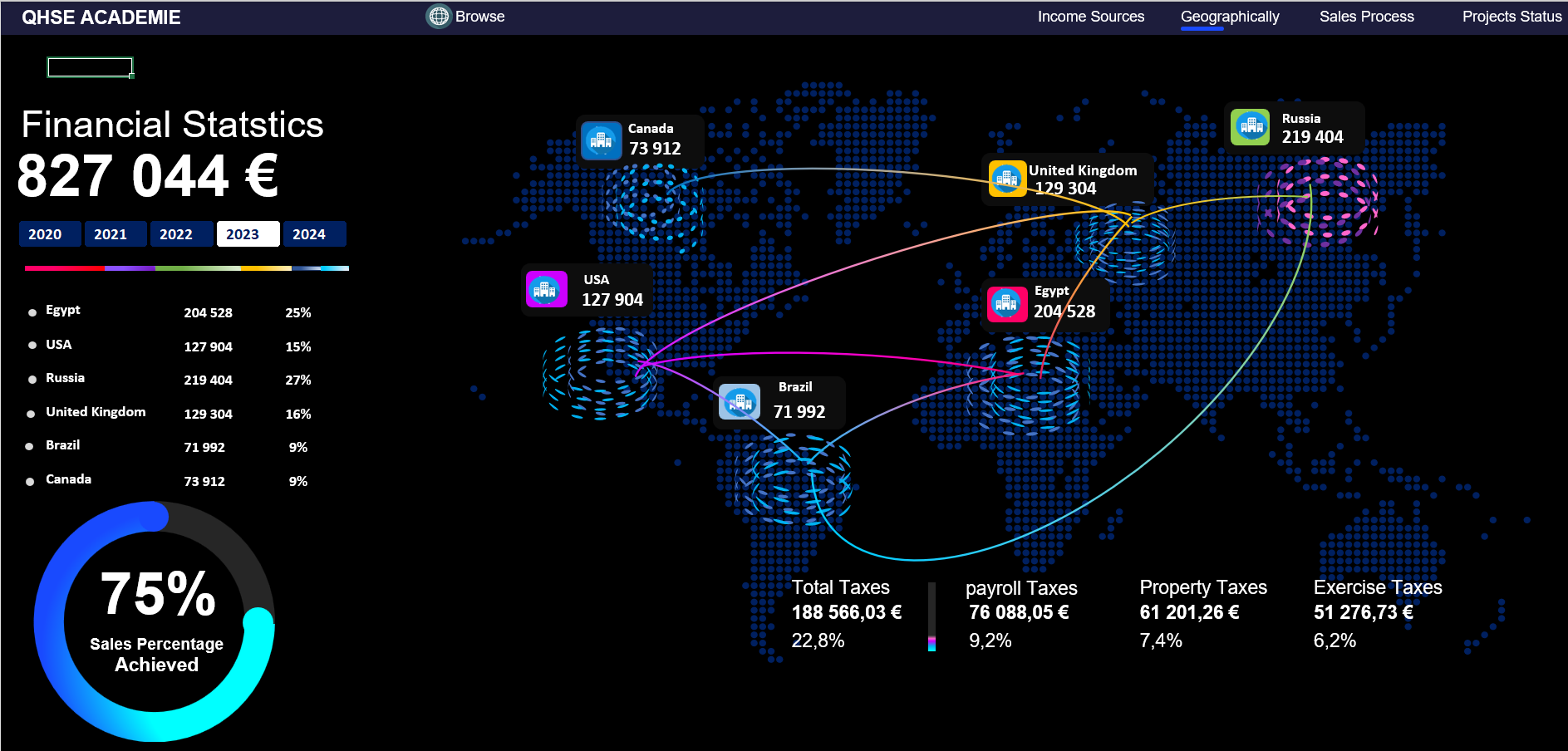
Task: Click the USA magenta building icon
Action: (546, 289)
